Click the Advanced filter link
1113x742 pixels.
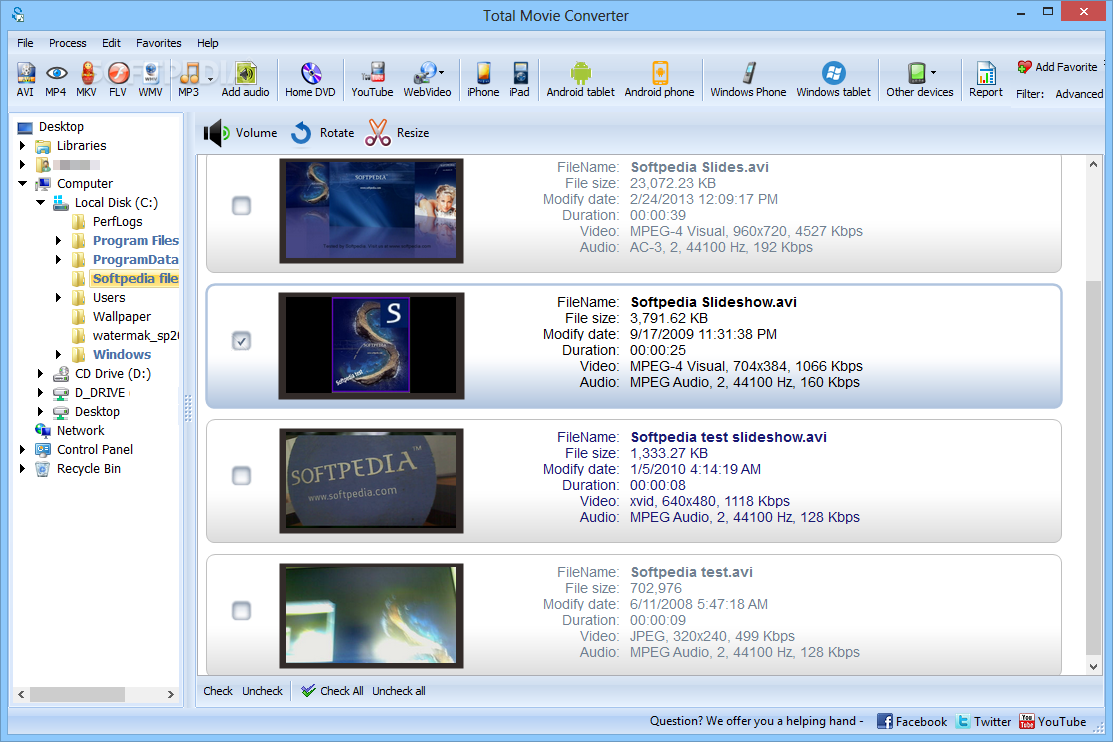1079,94
